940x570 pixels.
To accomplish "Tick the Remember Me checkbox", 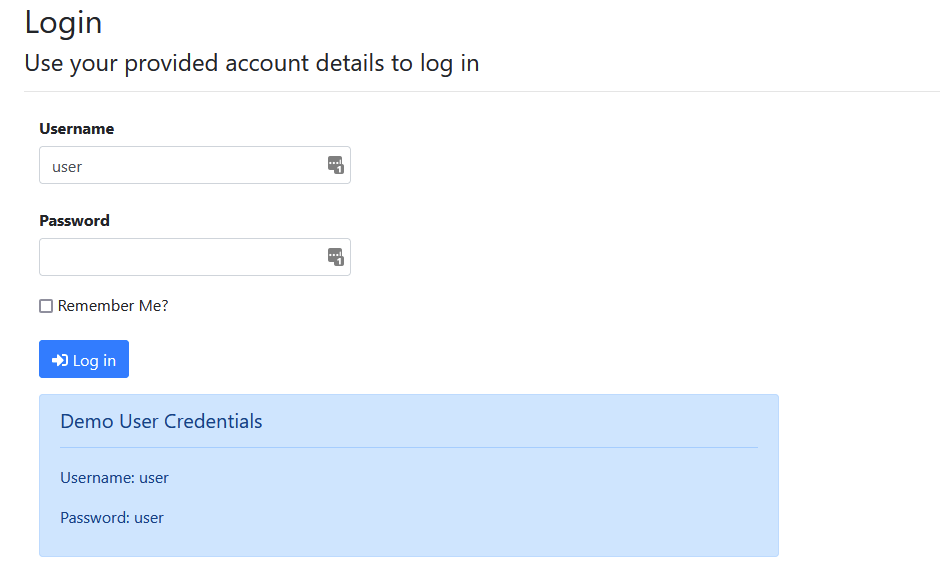I will (x=46, y=306).
